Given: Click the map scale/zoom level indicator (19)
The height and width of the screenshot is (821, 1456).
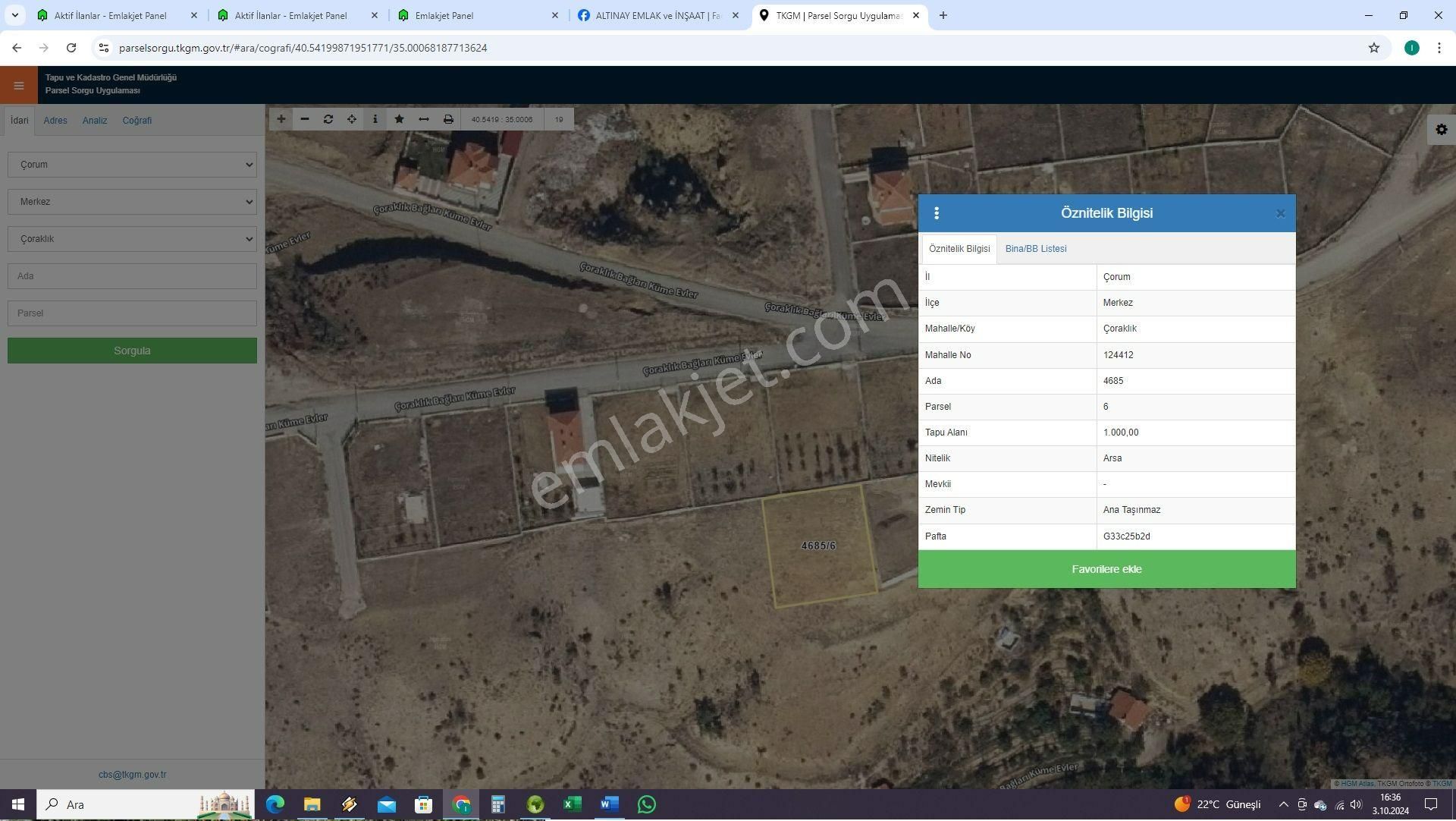Looking at the screenshot, I should pos(559,119).
